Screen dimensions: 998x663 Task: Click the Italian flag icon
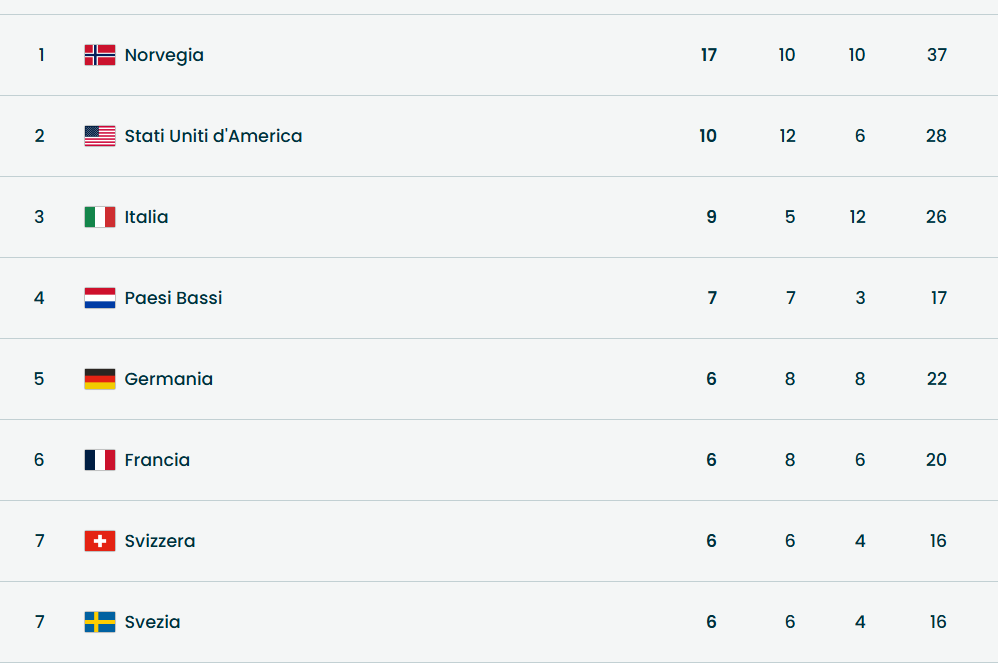coord(100,217)
